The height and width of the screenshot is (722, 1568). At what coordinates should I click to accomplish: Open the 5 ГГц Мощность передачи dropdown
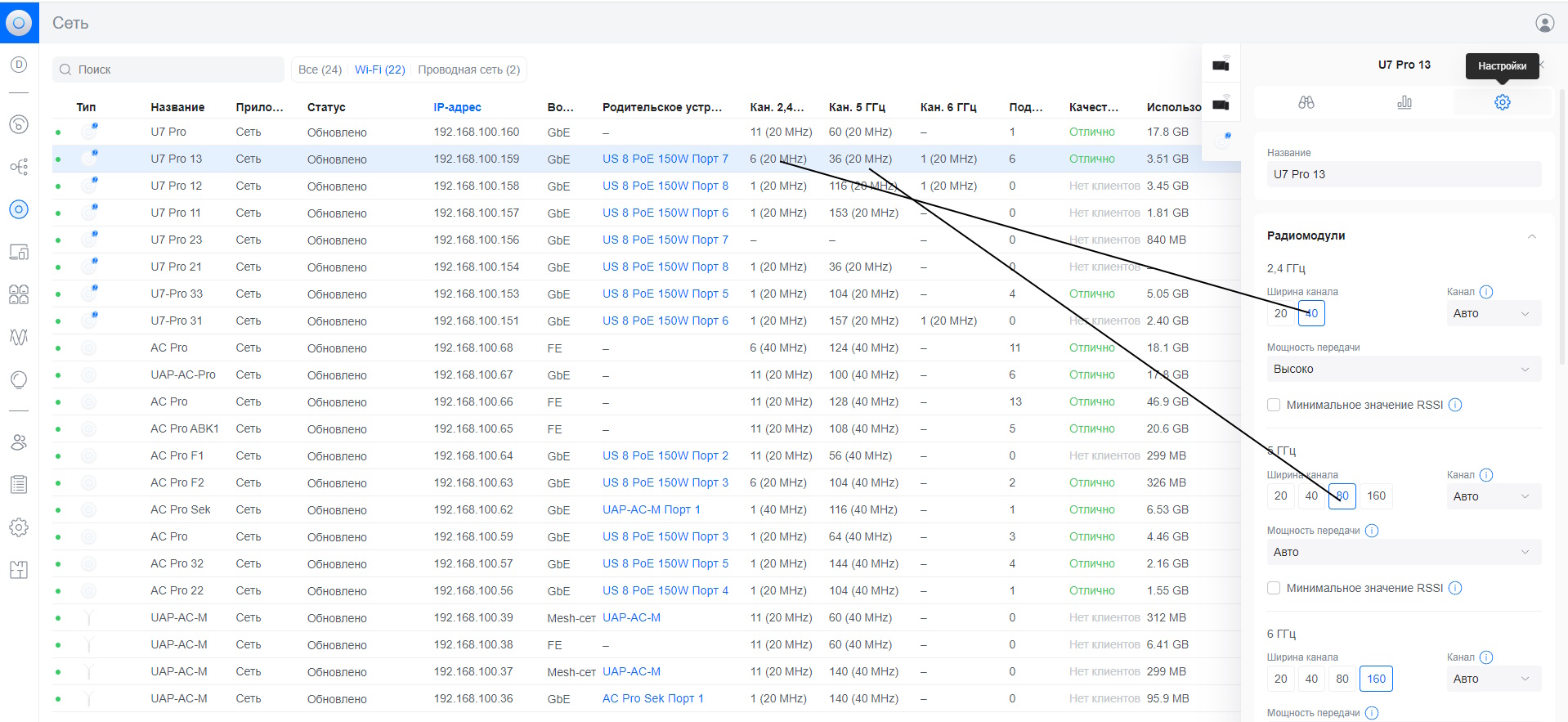click(1404, 552)
